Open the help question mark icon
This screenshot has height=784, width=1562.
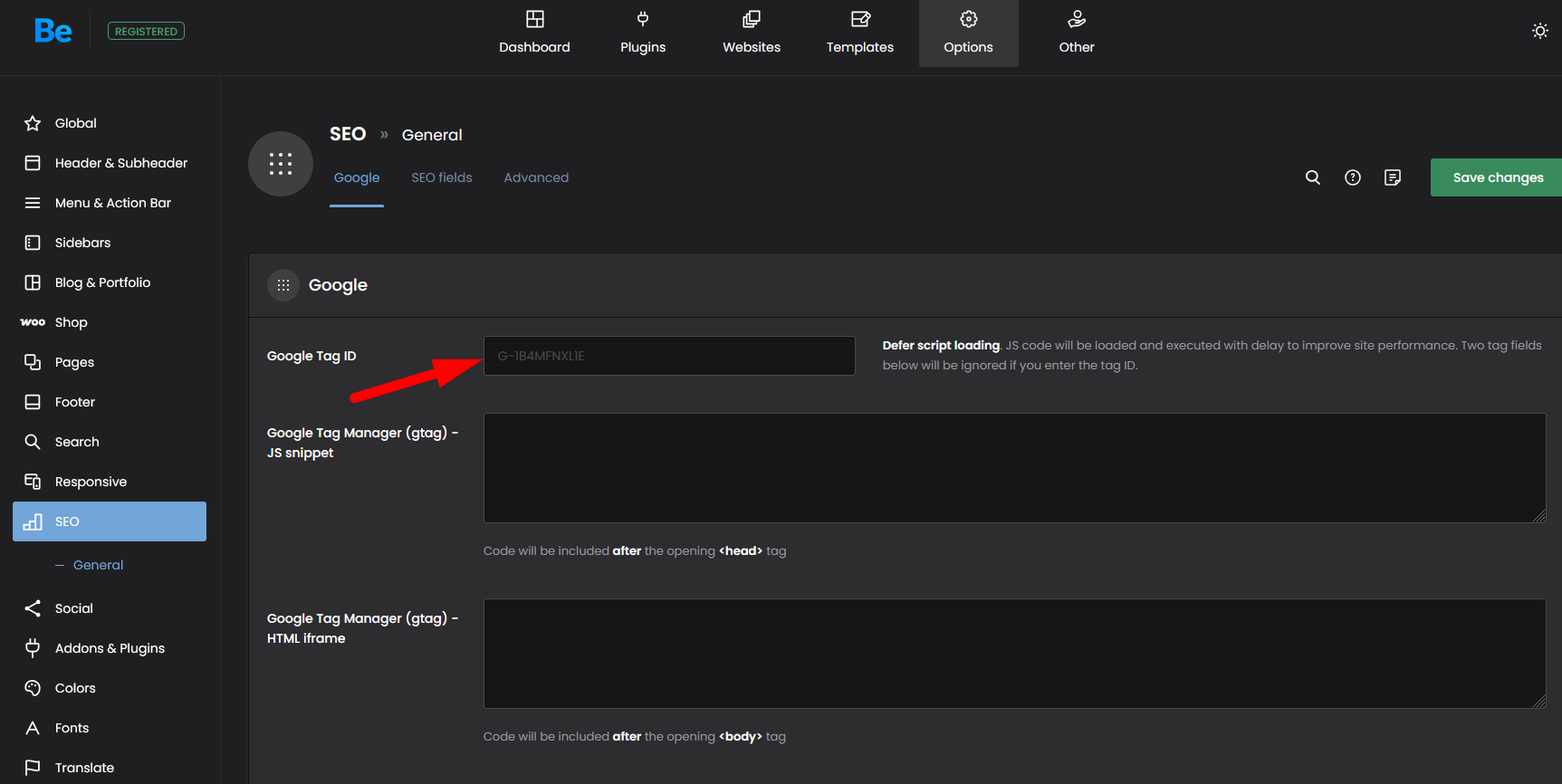point(1352,177)
